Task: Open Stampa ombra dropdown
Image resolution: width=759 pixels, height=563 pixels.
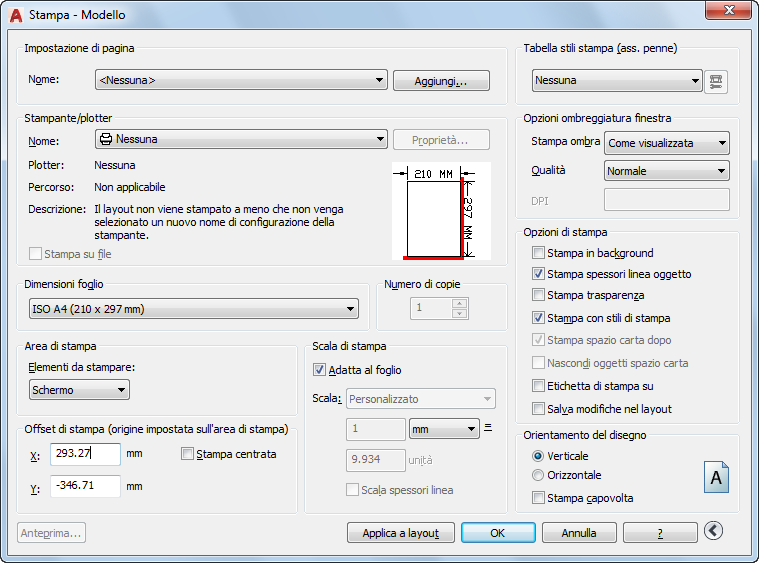Action: click(667, 143)
